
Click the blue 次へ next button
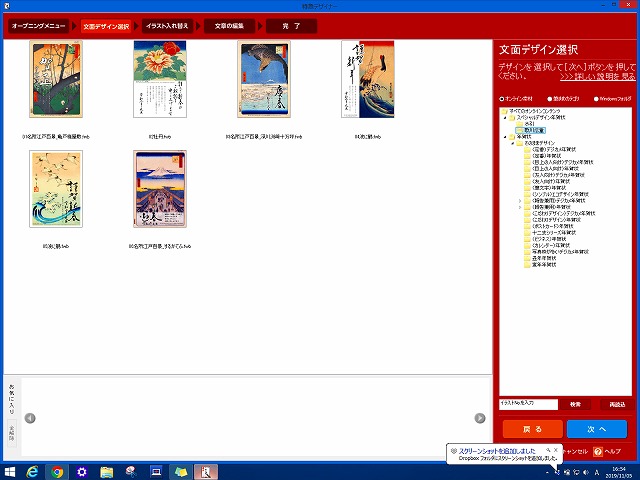pyautogui.click(x=597, y=429)
